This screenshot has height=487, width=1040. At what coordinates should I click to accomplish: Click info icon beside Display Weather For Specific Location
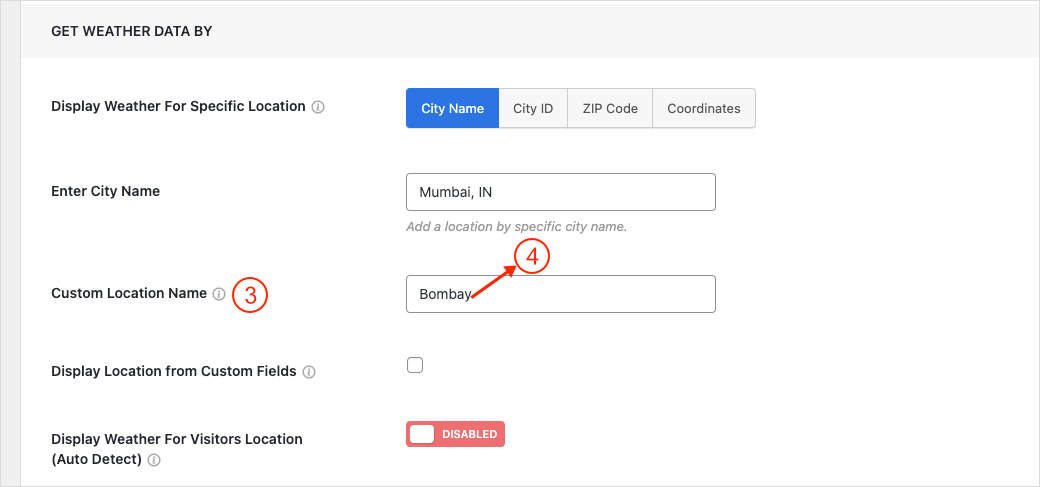[x=318, y=107]
